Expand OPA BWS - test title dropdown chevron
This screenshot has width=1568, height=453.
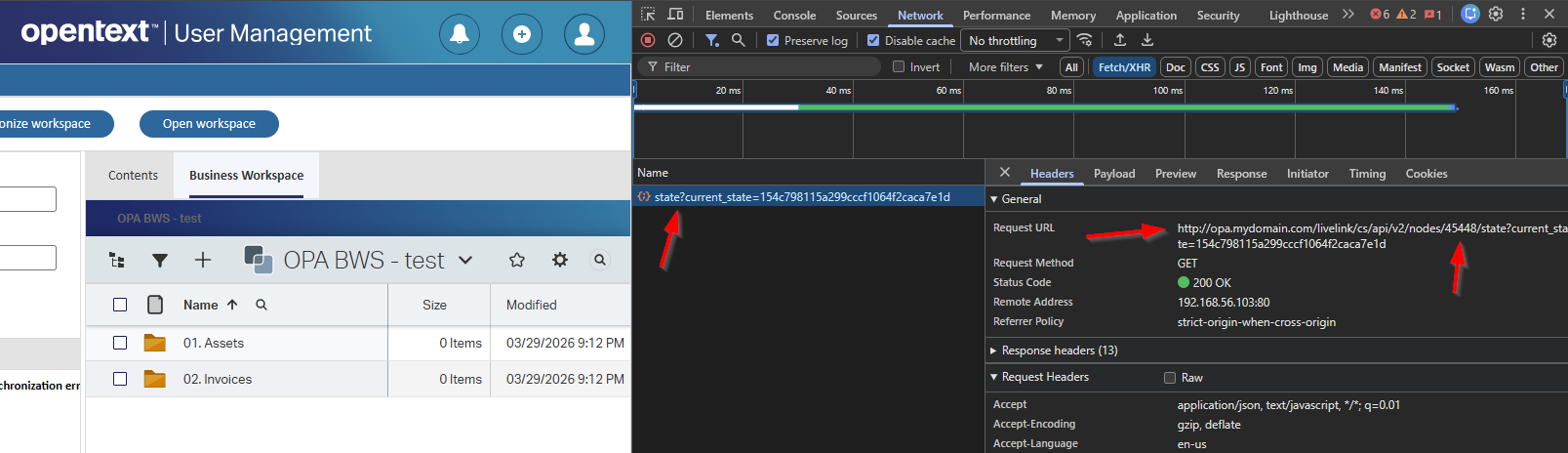click(x=465, y=260)
